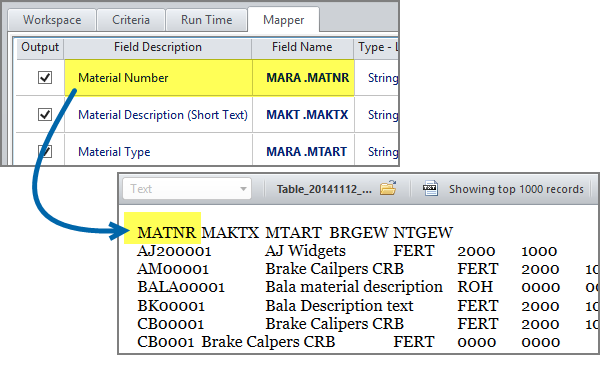Toggle Output checkbox for Material Description row
Screen dimensions: 600x365
(45, 114)
